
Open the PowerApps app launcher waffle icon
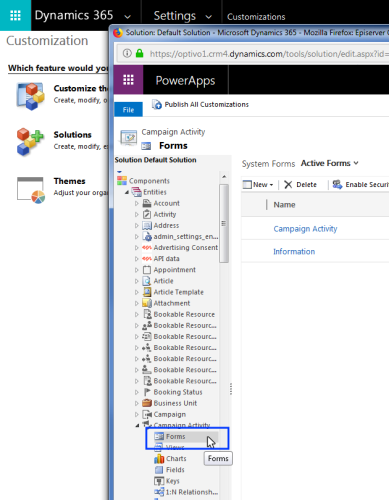[128, 80]
